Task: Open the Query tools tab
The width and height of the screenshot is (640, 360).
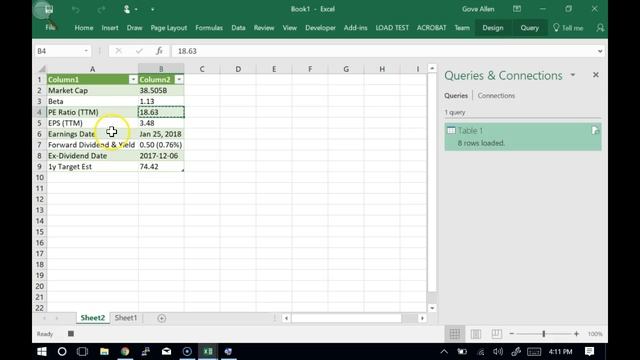Action: tap(529, 28)
